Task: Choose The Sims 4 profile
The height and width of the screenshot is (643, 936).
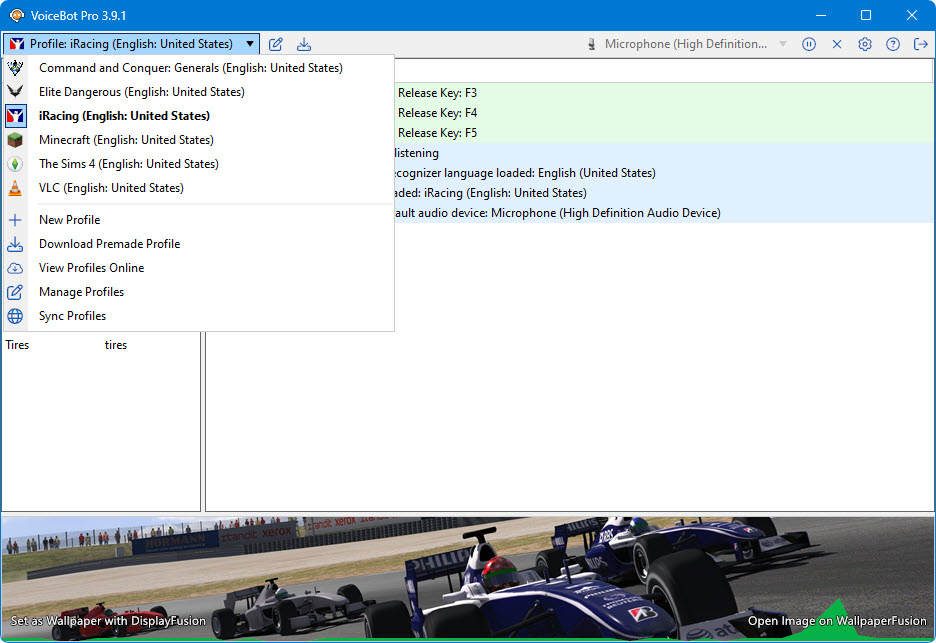Action: pos(128,164)
